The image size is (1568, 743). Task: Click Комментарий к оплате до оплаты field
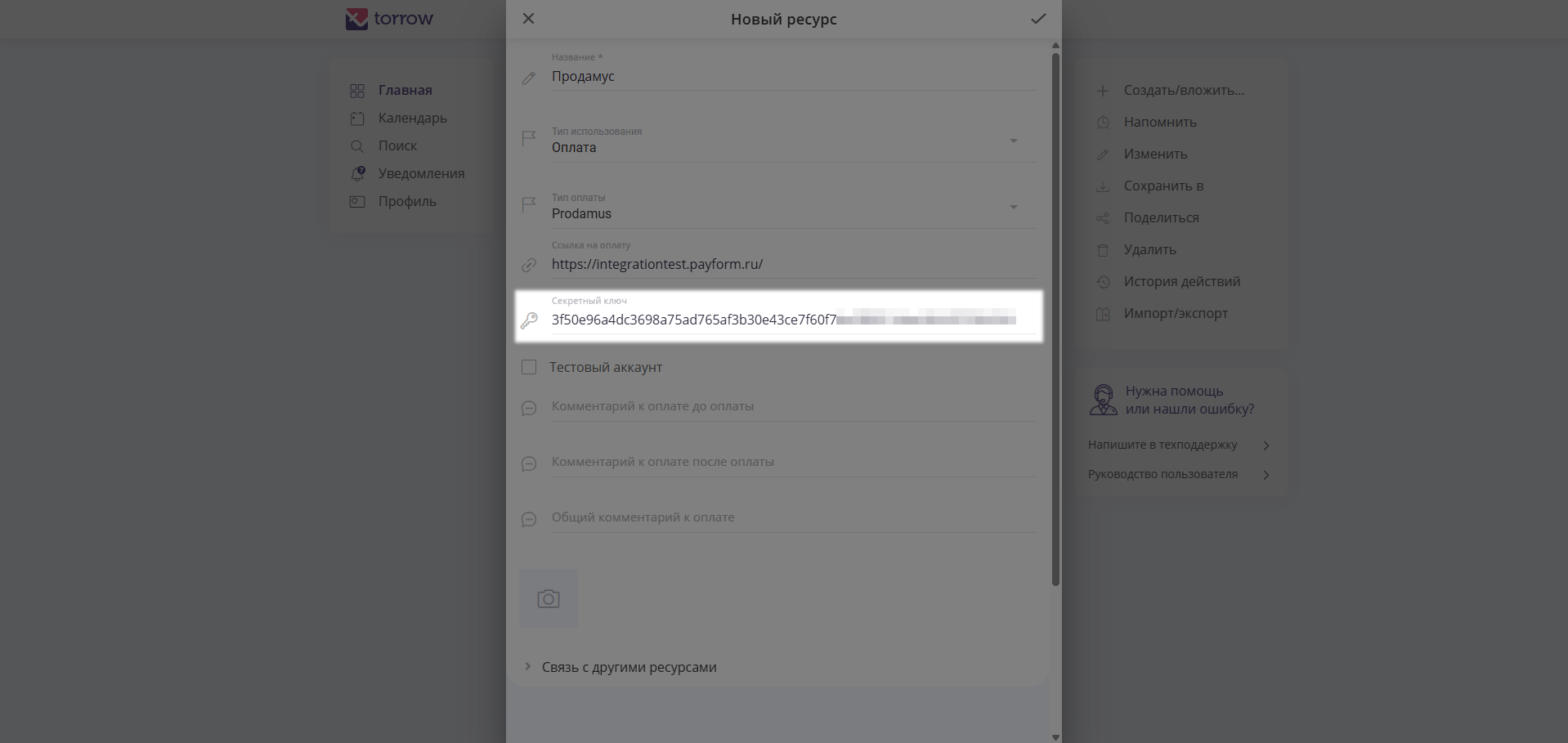[793, 406]
